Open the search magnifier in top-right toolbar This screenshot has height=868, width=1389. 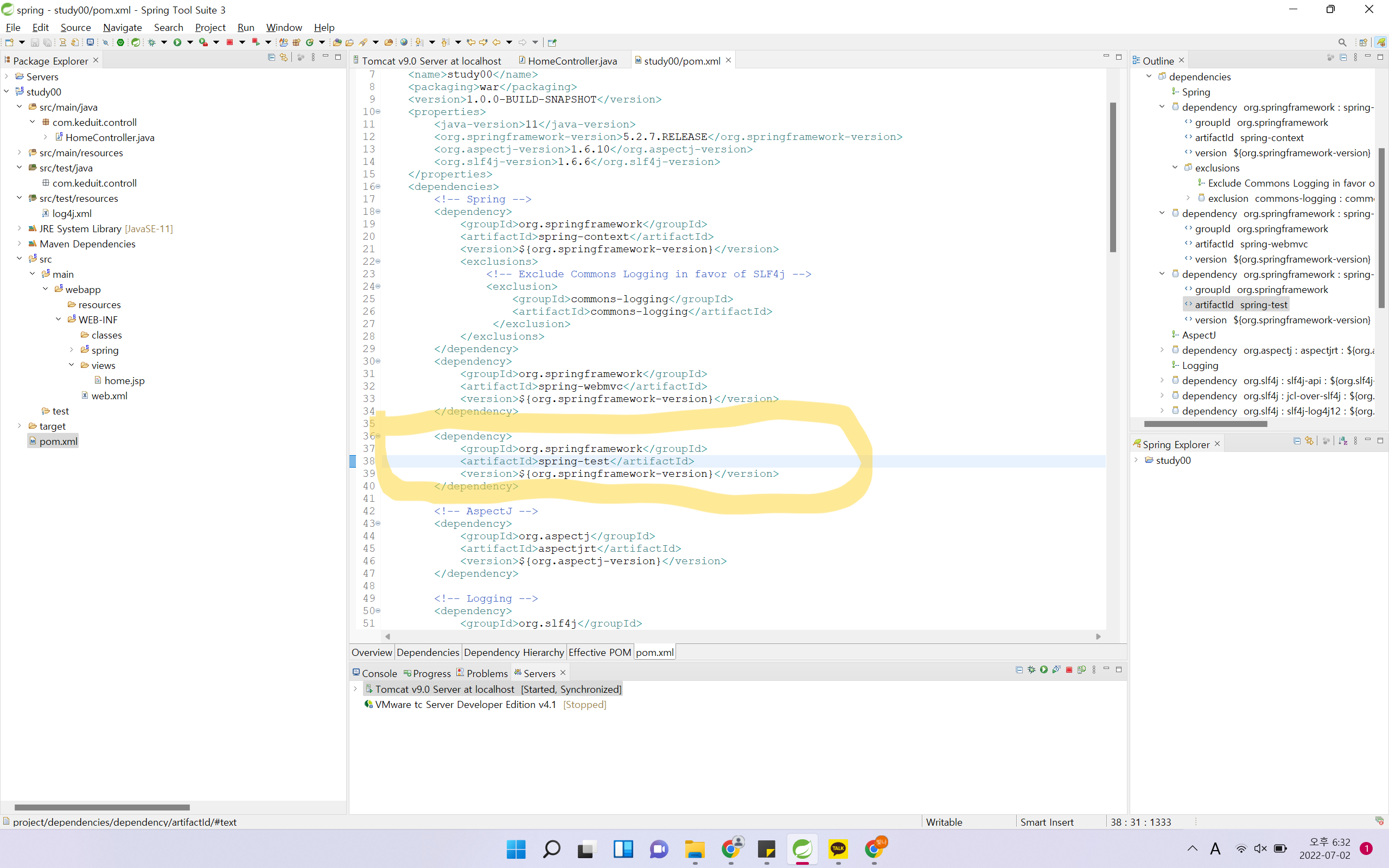point(1342,42)
